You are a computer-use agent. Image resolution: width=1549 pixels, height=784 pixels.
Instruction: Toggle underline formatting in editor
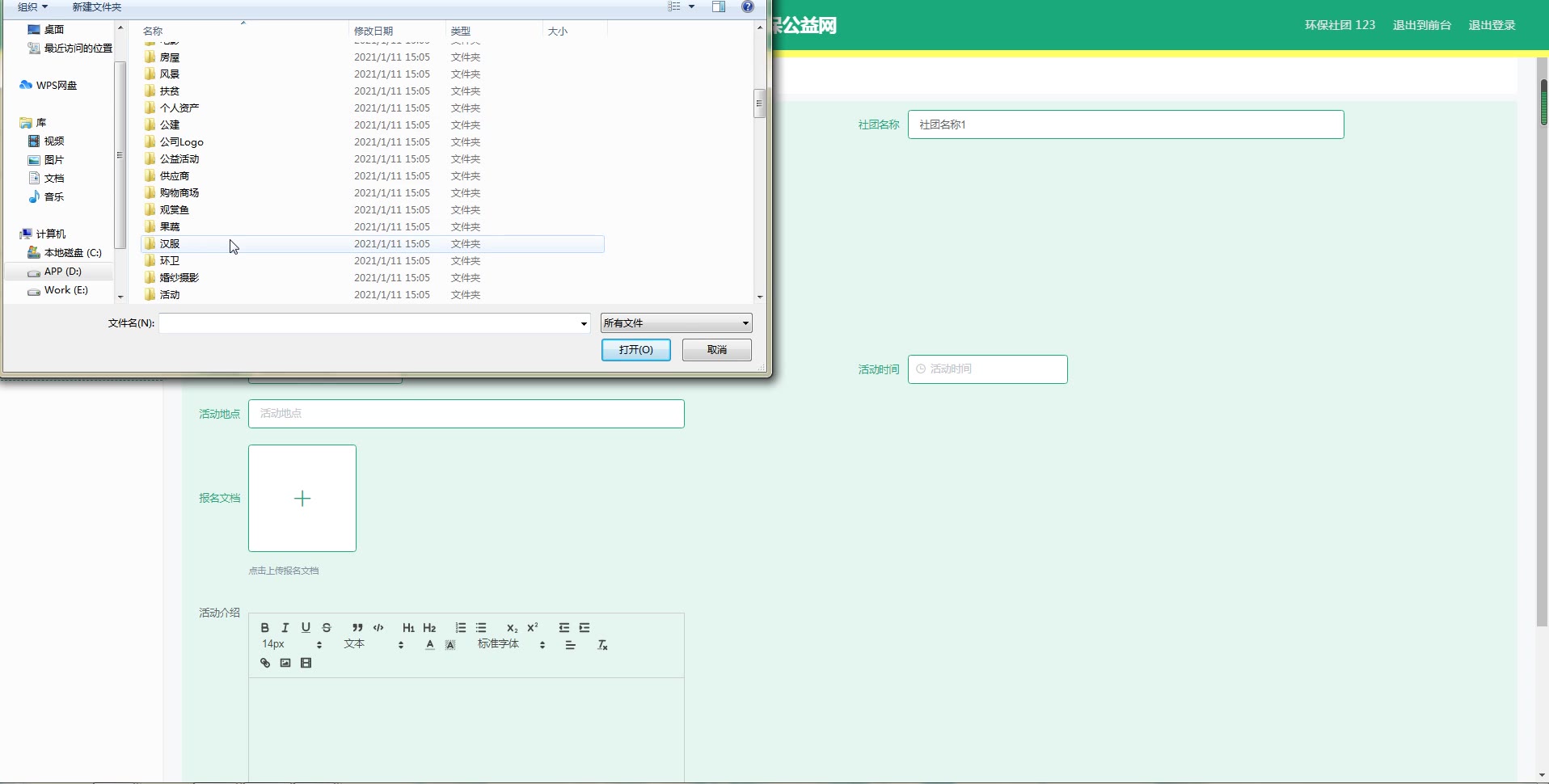coord(306,628)
